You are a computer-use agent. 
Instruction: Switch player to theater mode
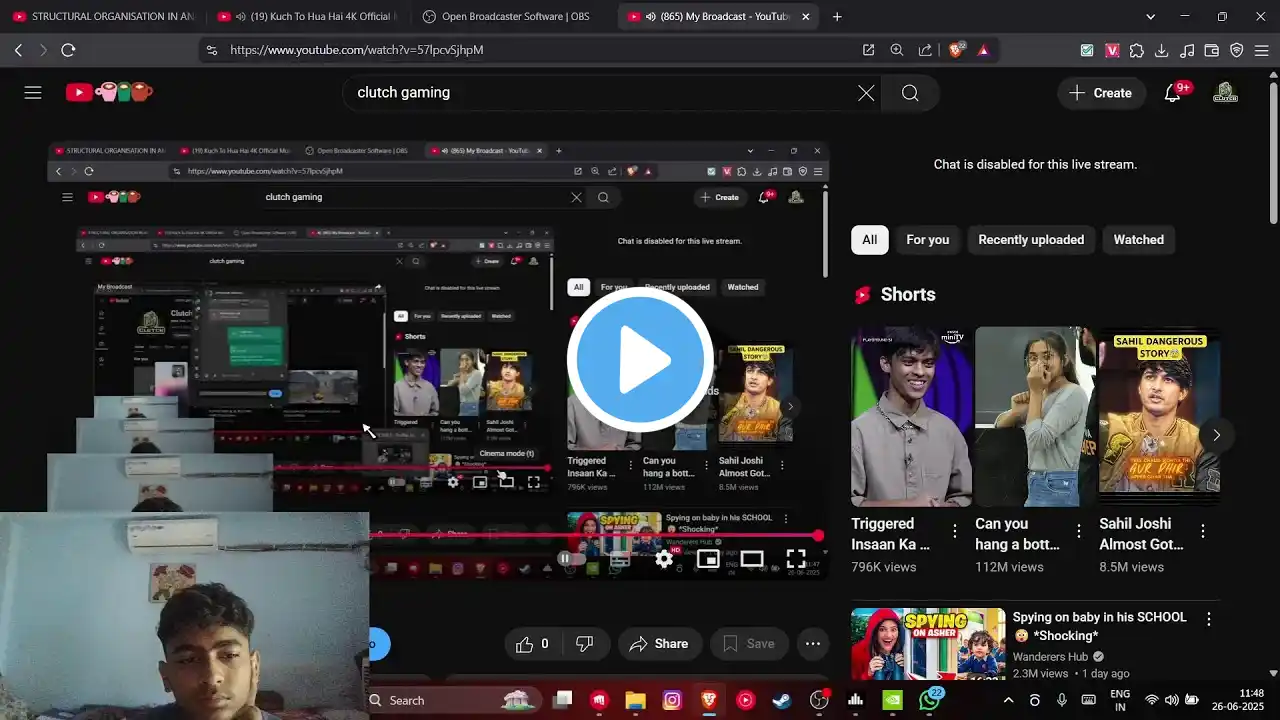tap(752, 559)
